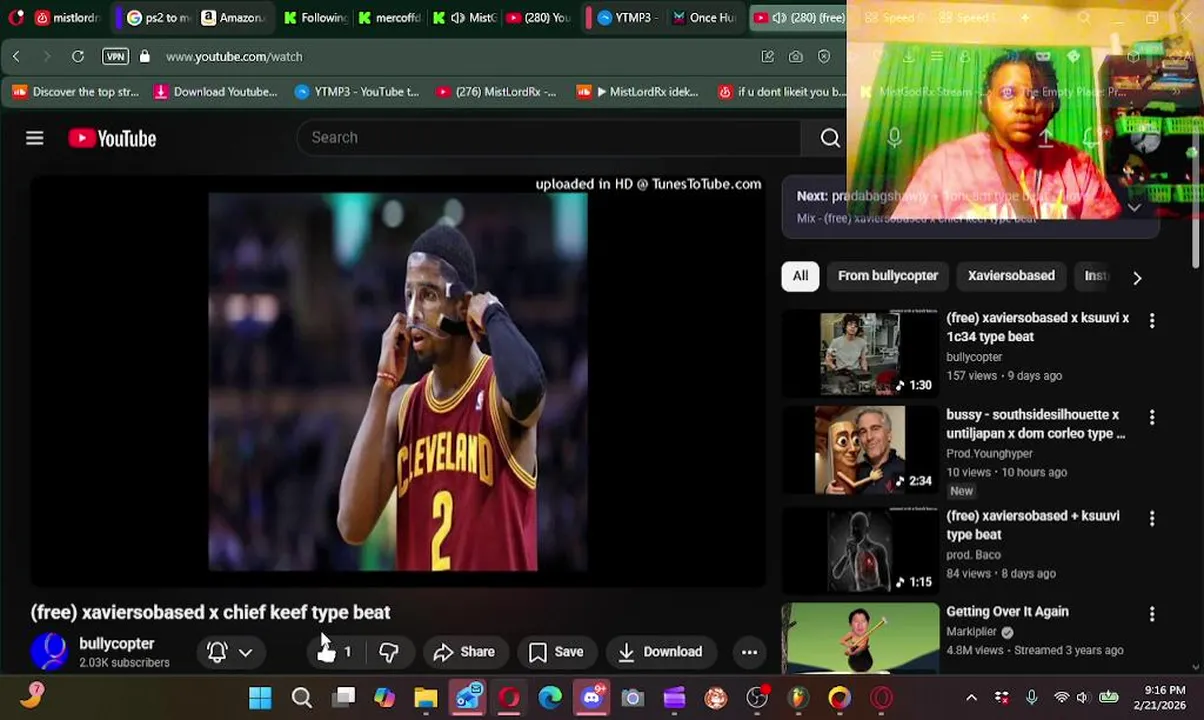
Task: Open volume speaker tray icon
Action: (1082, 698)
